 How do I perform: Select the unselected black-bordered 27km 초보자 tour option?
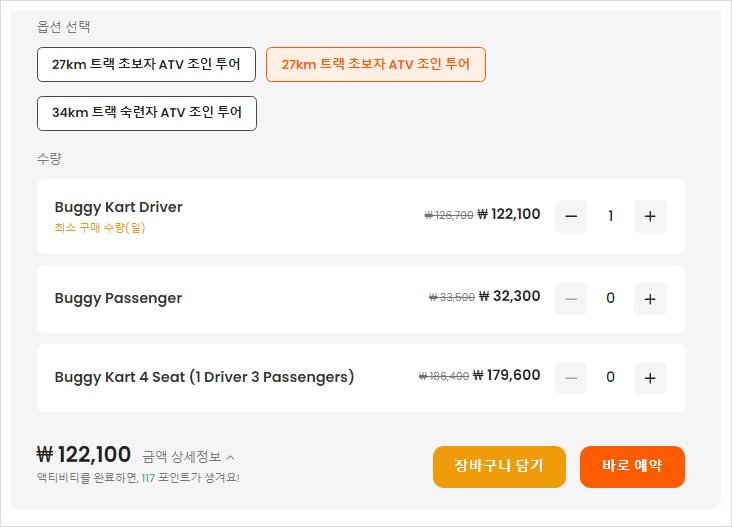click(146, 64)
